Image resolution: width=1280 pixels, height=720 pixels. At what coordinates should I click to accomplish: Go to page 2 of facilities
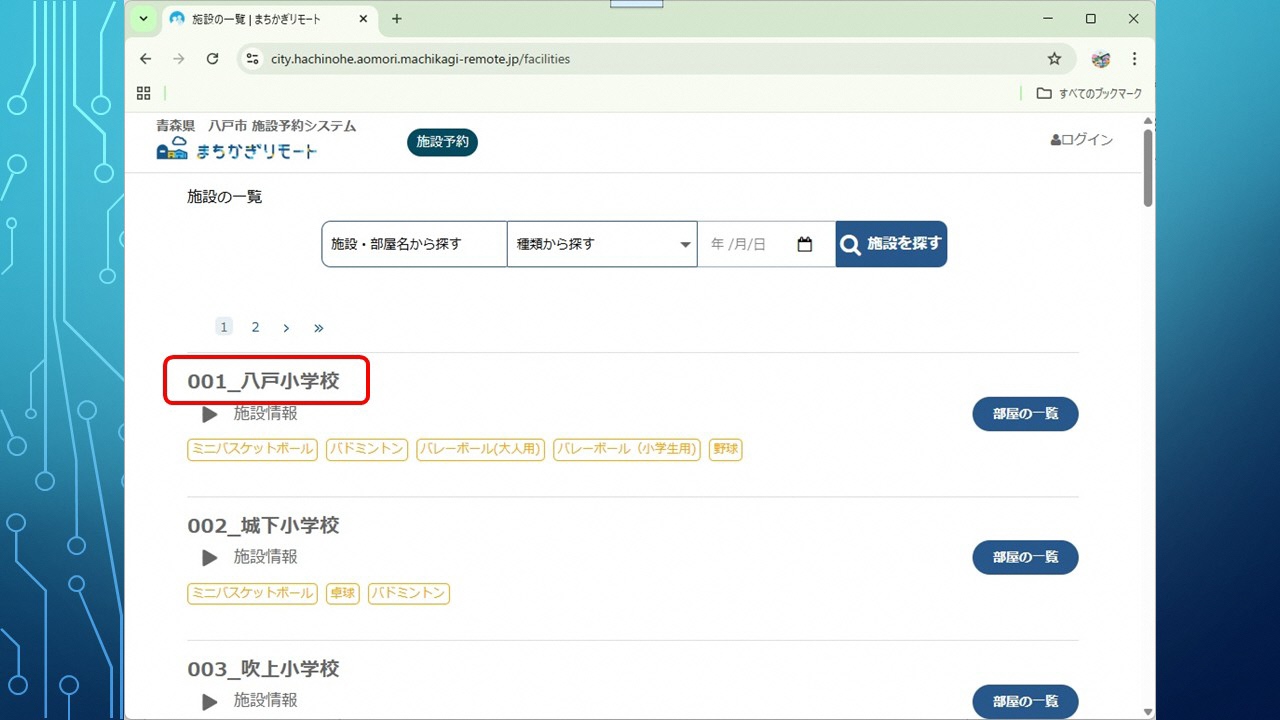pos(255,327)
